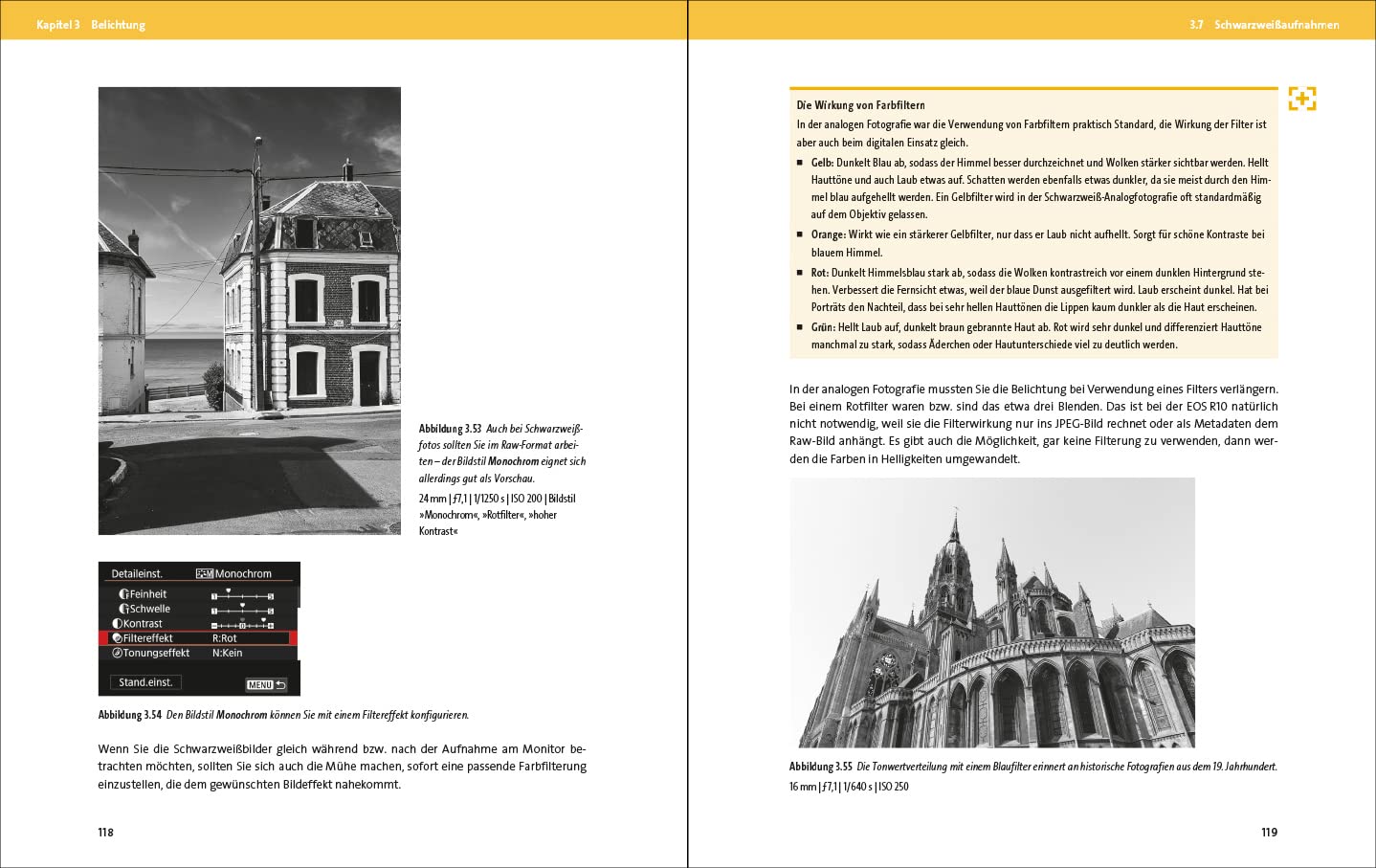This screenshot has height=868, width=1376.
Task: Click the yellow focus-frame plus icon
Action: (1301, 99)
